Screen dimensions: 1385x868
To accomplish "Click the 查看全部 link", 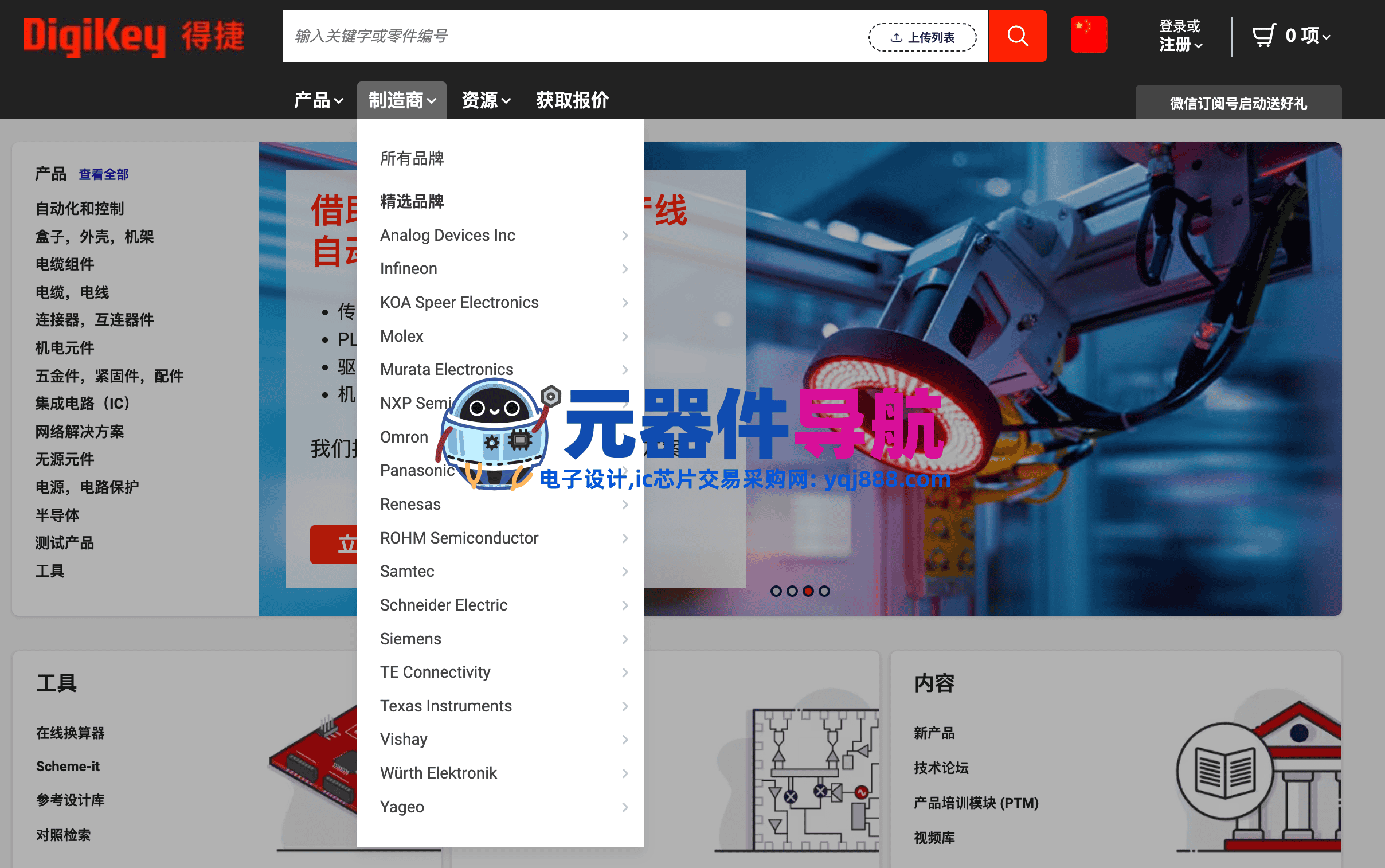I will 103,174.
